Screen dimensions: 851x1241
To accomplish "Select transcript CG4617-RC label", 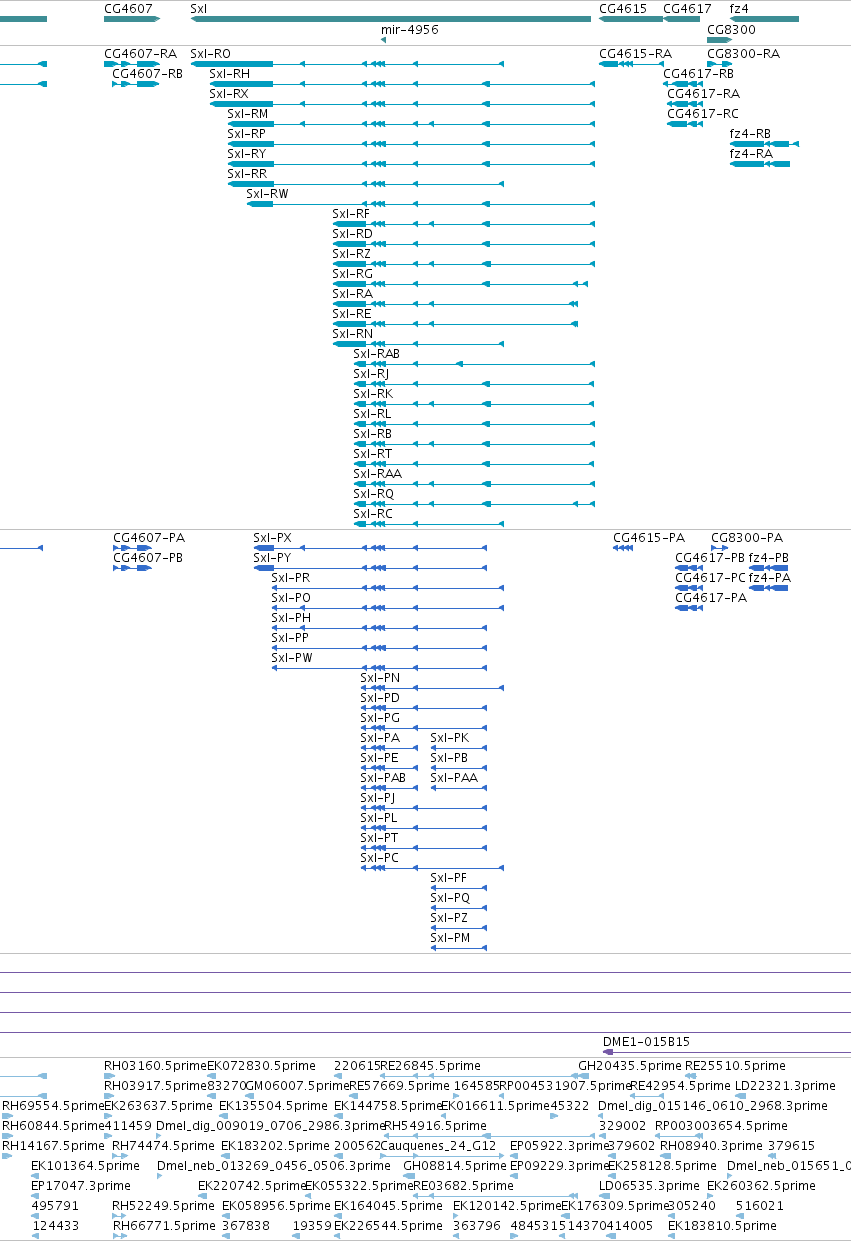I will [x=703, y=113].
